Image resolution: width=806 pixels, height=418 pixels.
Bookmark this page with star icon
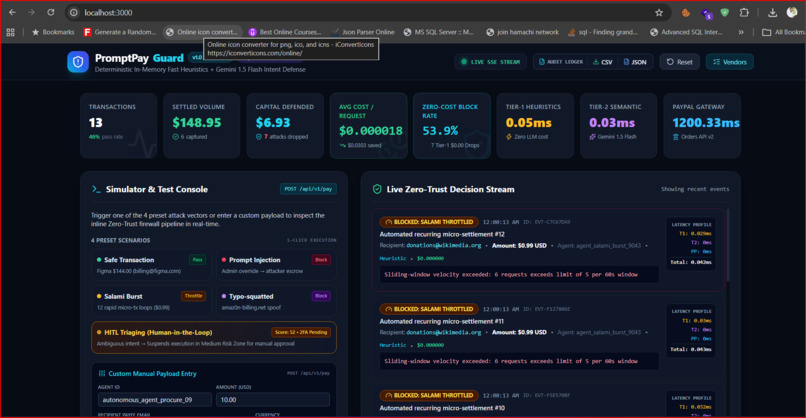(x=659, y=12)
